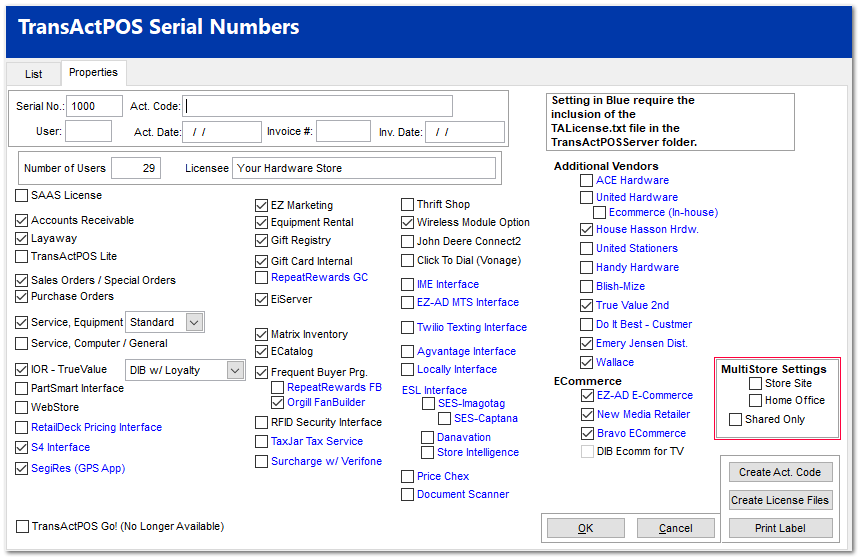Click Create License Files button

click(780, 500)
